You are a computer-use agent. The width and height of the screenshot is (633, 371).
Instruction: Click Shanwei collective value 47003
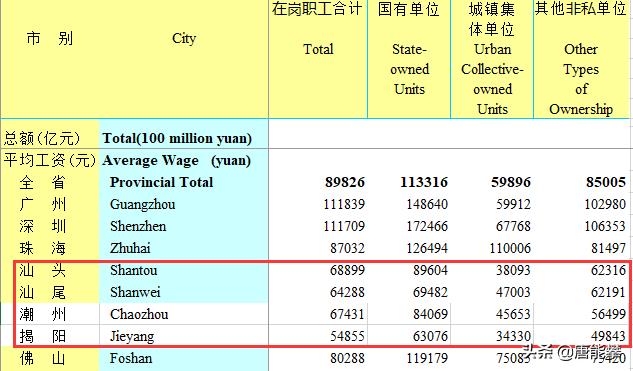(x=513, y=292)
